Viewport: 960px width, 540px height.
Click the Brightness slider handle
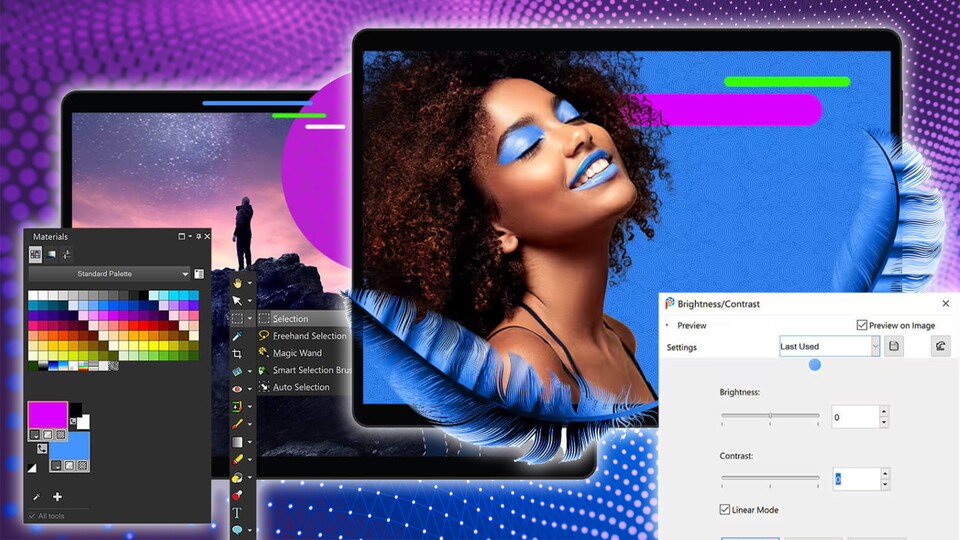pyautogui.click(x=770, y=415)
